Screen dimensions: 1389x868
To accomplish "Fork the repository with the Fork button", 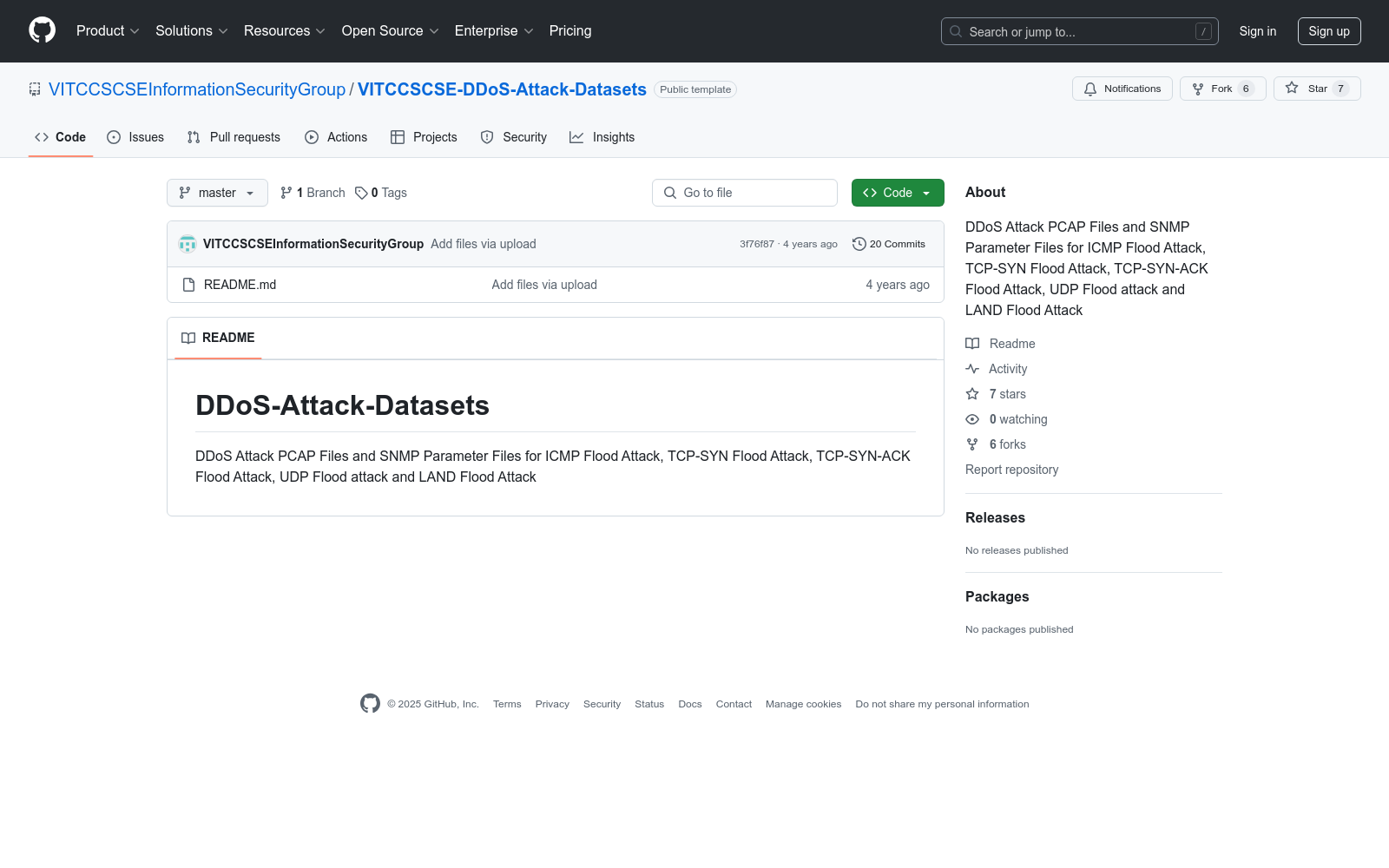I will pyautogui.click(x=1223, y=89).
